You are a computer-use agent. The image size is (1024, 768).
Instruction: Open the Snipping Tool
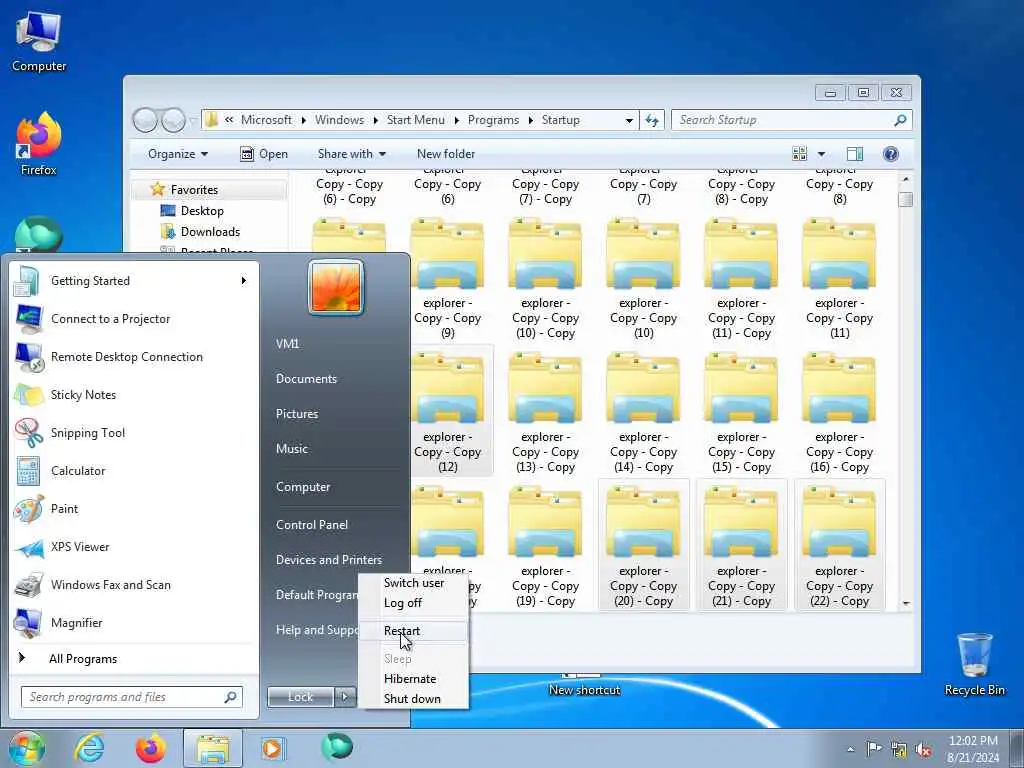point(135,432)
